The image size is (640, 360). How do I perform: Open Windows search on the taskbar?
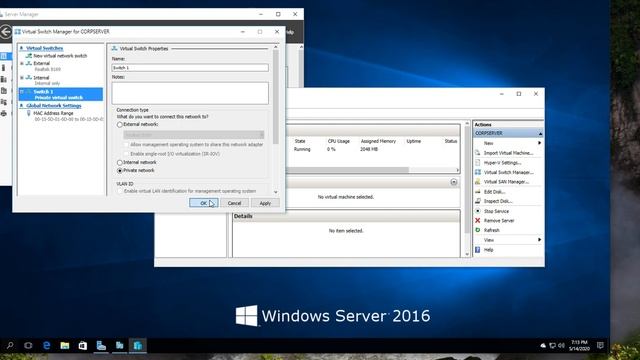coord(10,346)
